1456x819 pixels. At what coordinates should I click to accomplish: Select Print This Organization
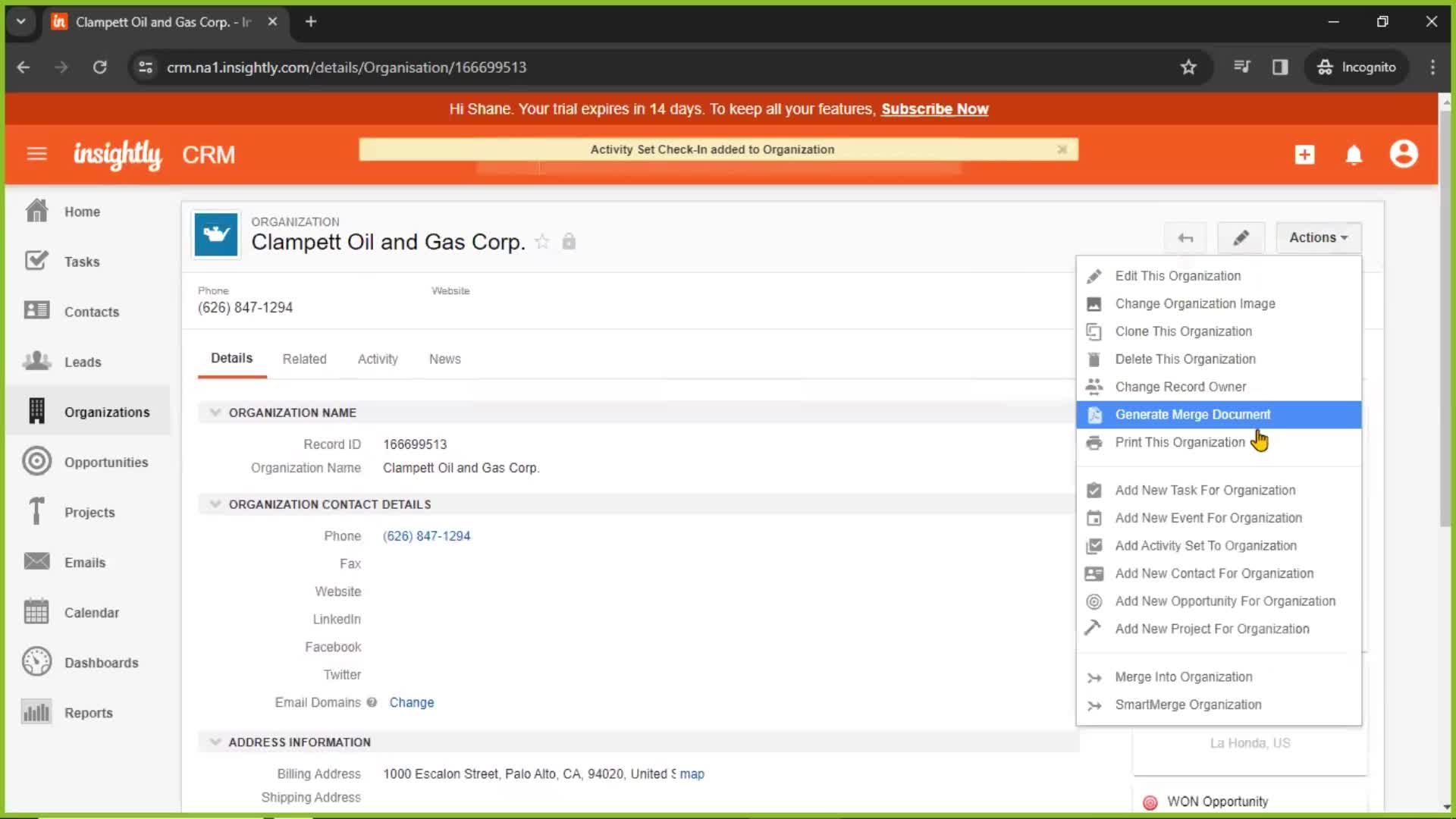coord(1219,442)
